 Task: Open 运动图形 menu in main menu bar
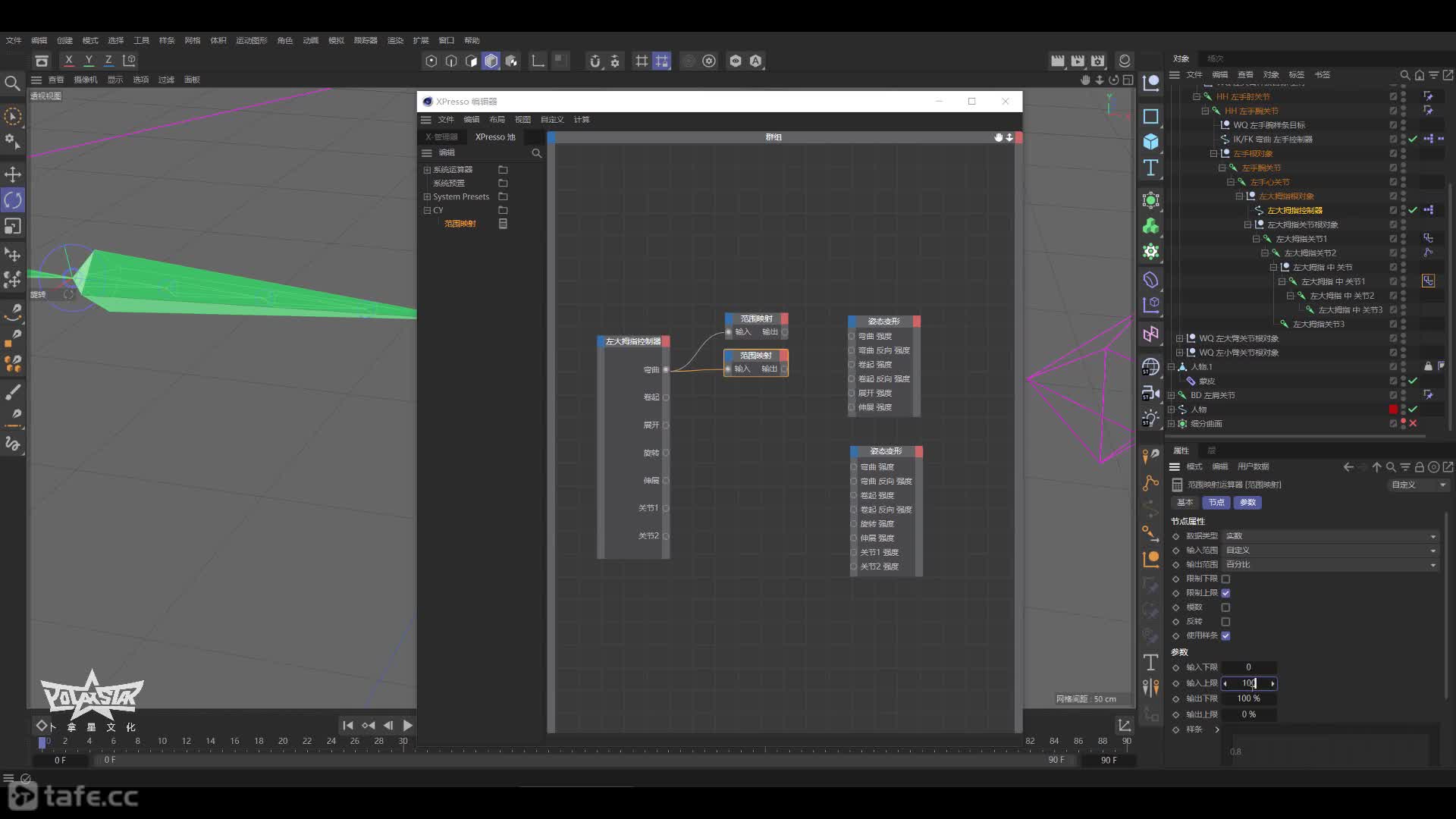tap(251, 41)
